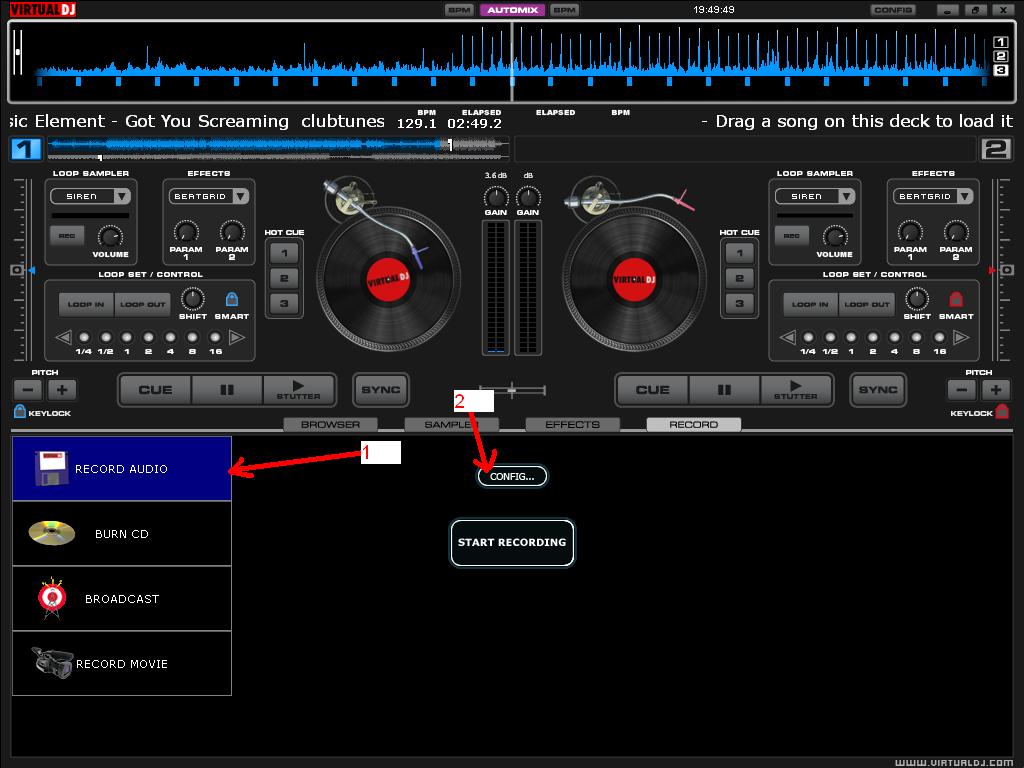Trigger right deck Hot Cue 2

pyautogui.click(x=739, y=278)
